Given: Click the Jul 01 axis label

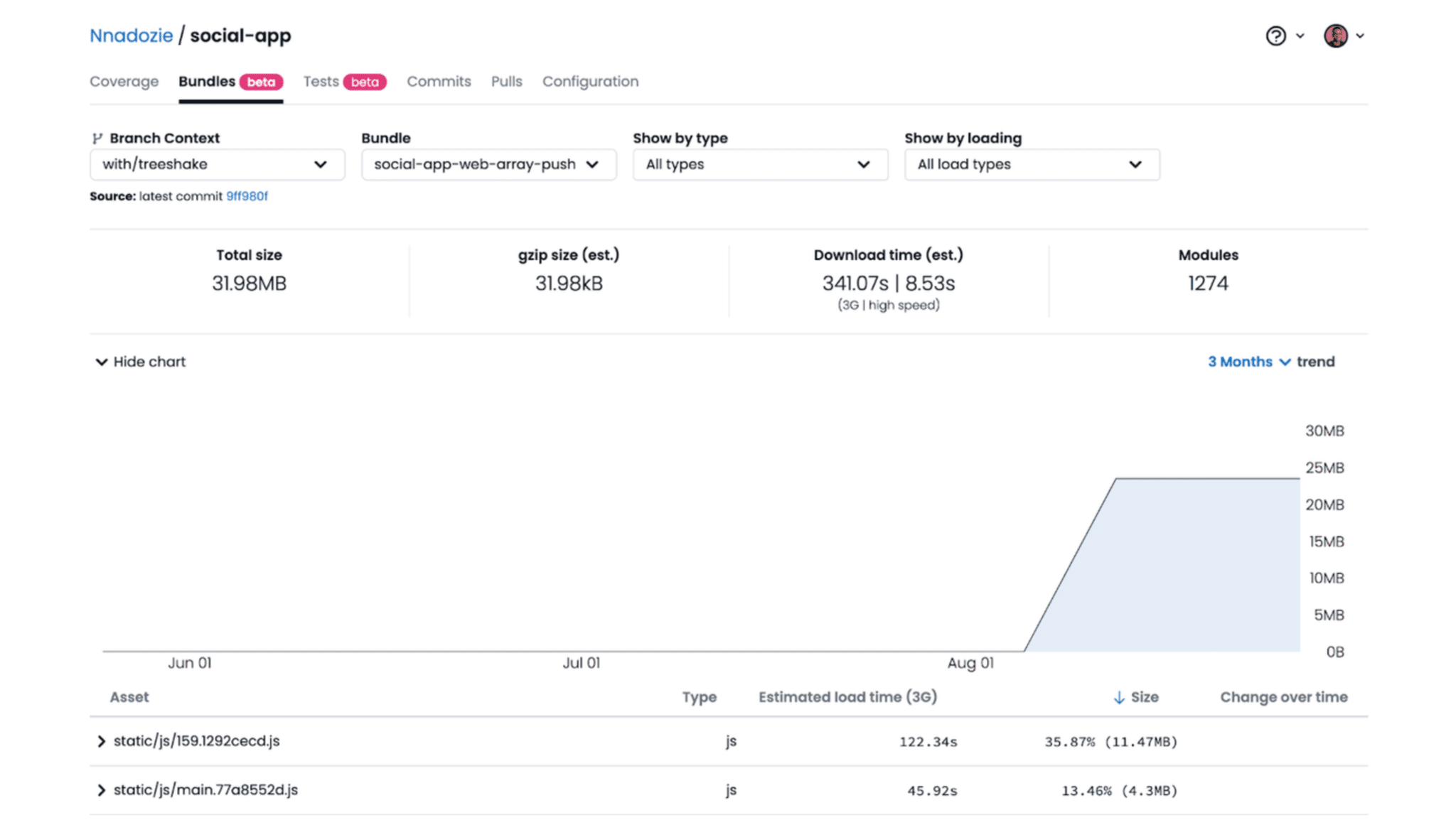Looking at the screenshot, I should pyautogui.click(x=581, y=663).
